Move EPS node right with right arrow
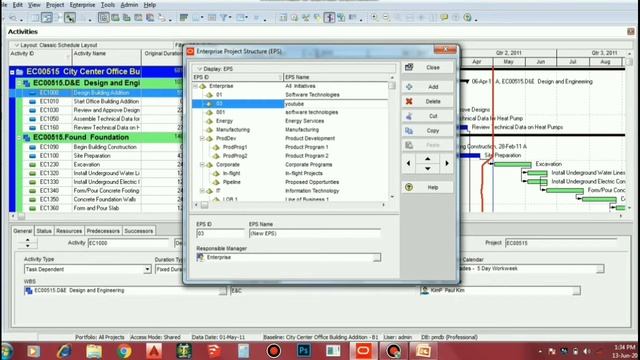The image size is (640, 360). pos(447,163)
